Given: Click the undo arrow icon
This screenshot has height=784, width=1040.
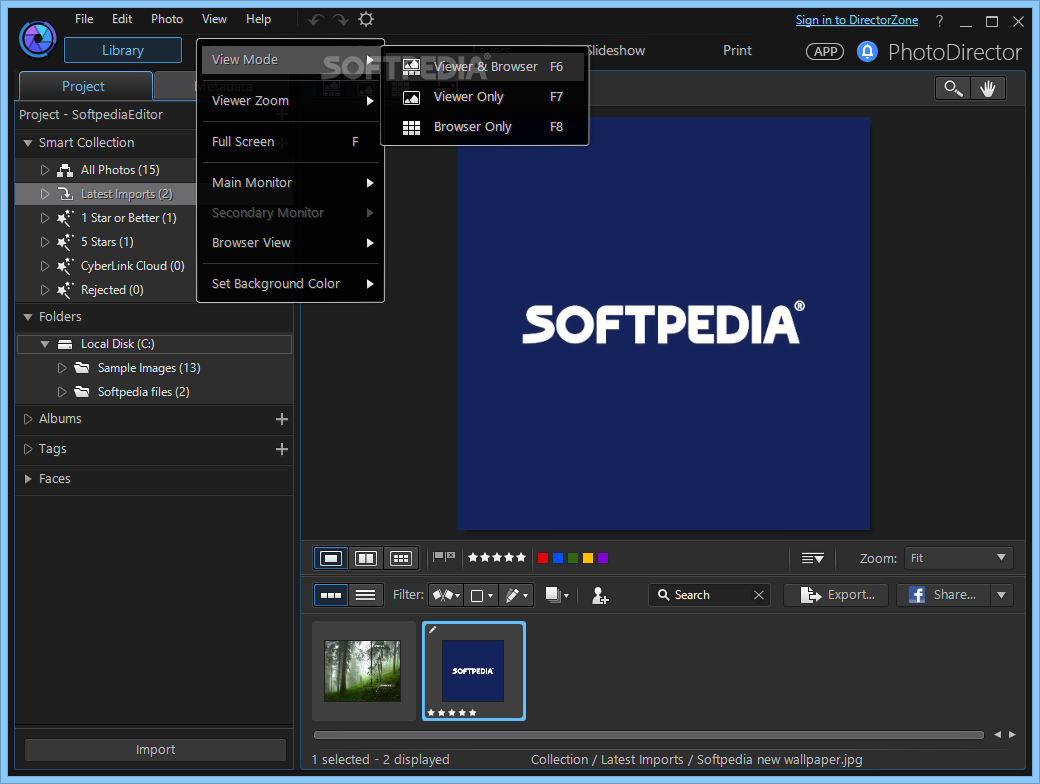Looking at the screenshot, I should point(316,20).
